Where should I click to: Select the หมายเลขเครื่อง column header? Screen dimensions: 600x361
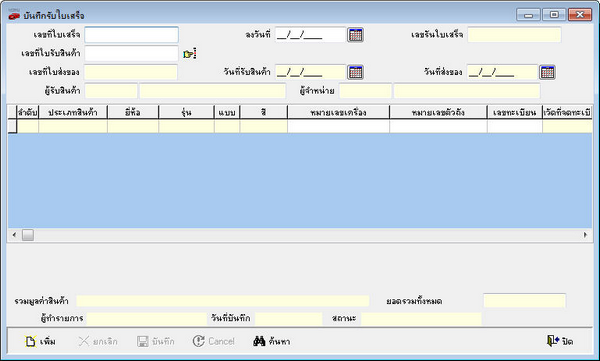click(x=338, y=112)
